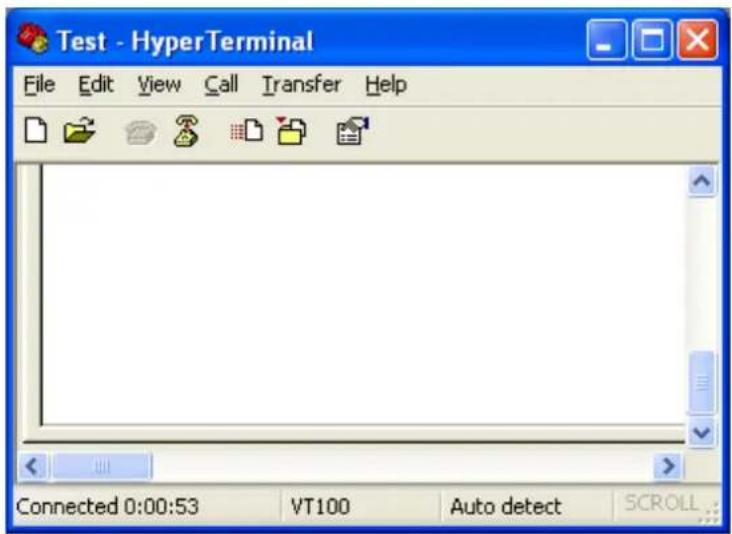Click the New connection toolbar icon
732x534 pixels.
(36, 130)
